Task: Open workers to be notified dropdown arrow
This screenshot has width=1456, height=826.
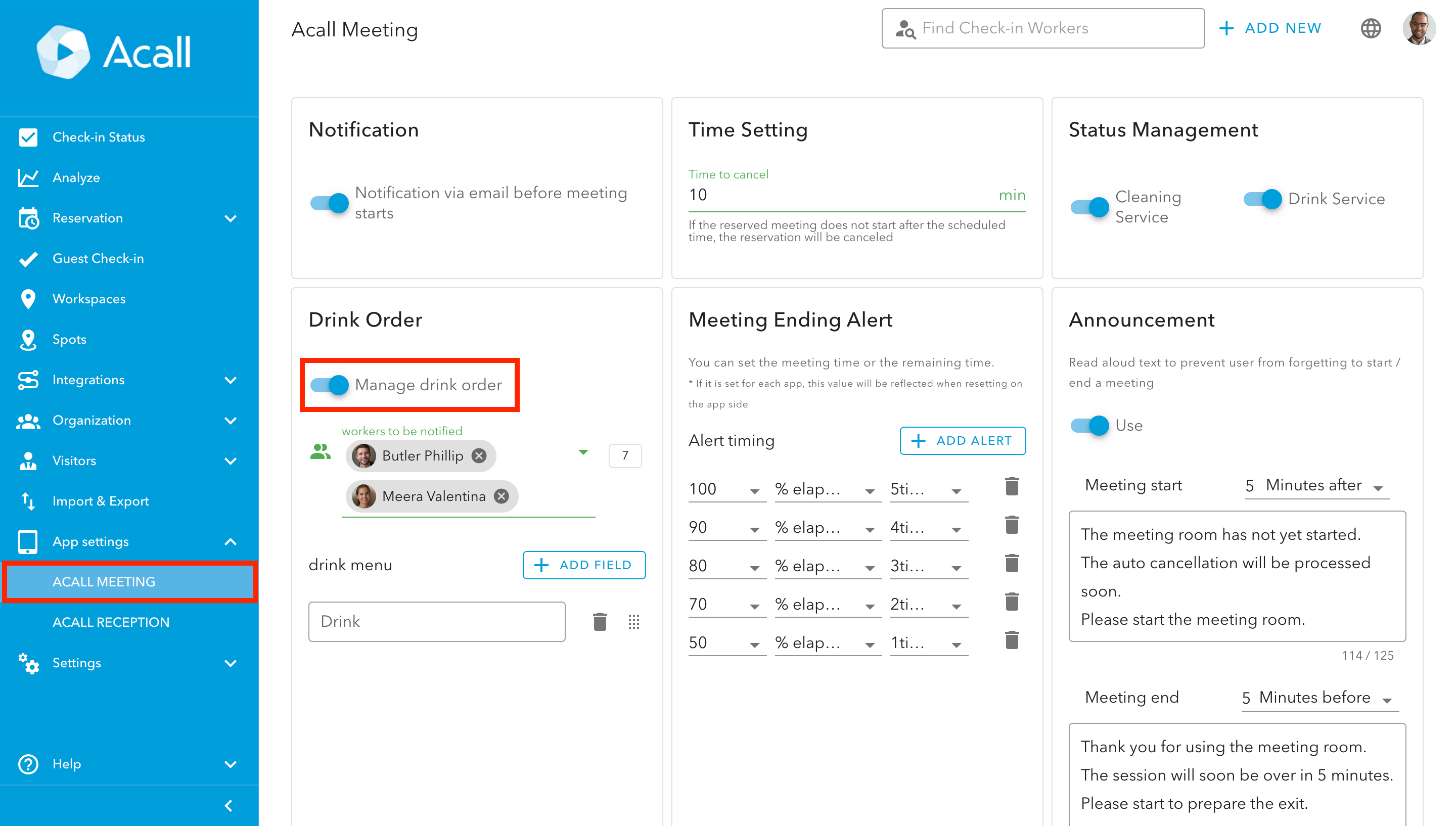Action: pos(582,452)
